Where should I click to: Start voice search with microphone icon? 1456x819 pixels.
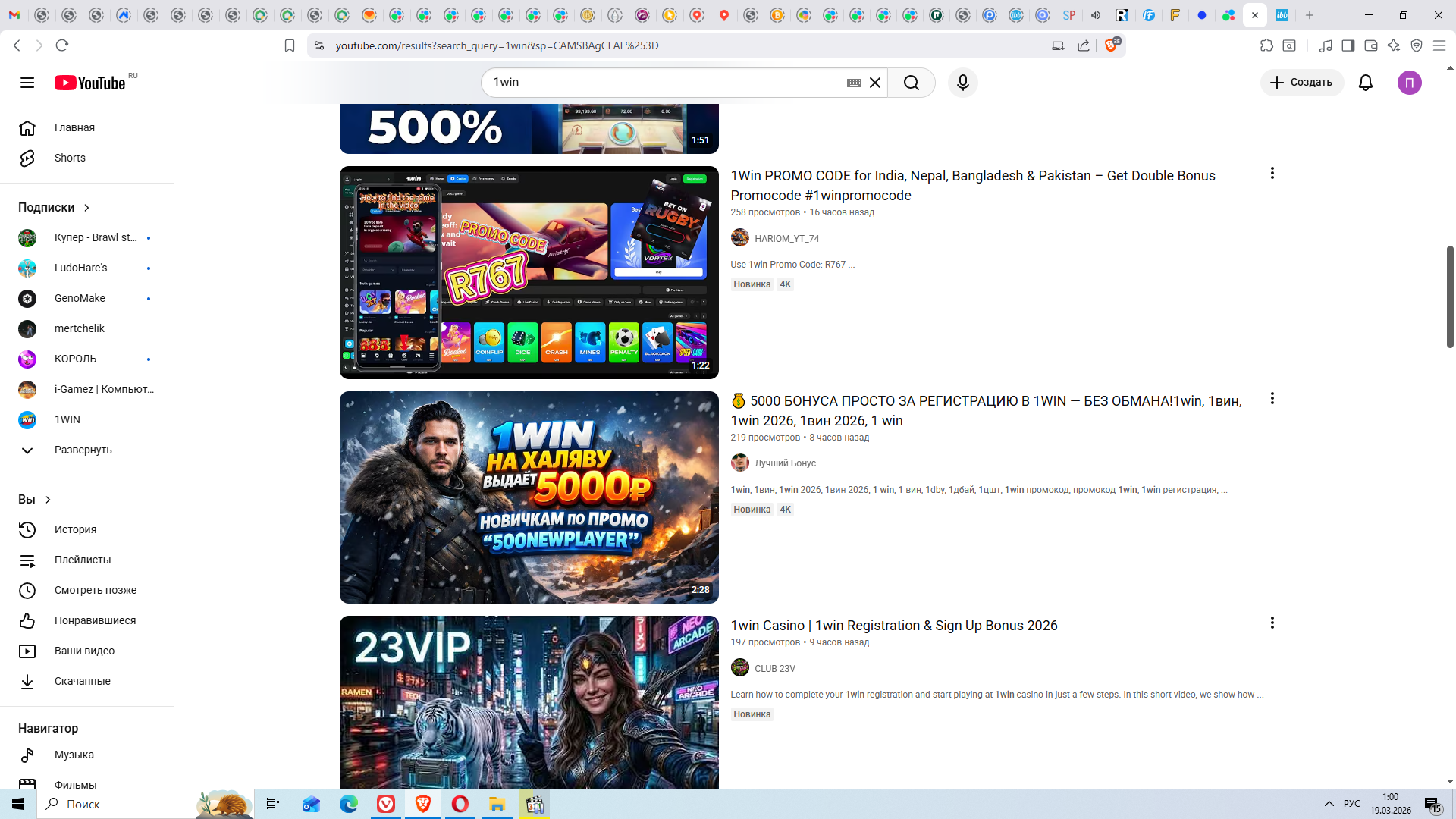point(963,83)
